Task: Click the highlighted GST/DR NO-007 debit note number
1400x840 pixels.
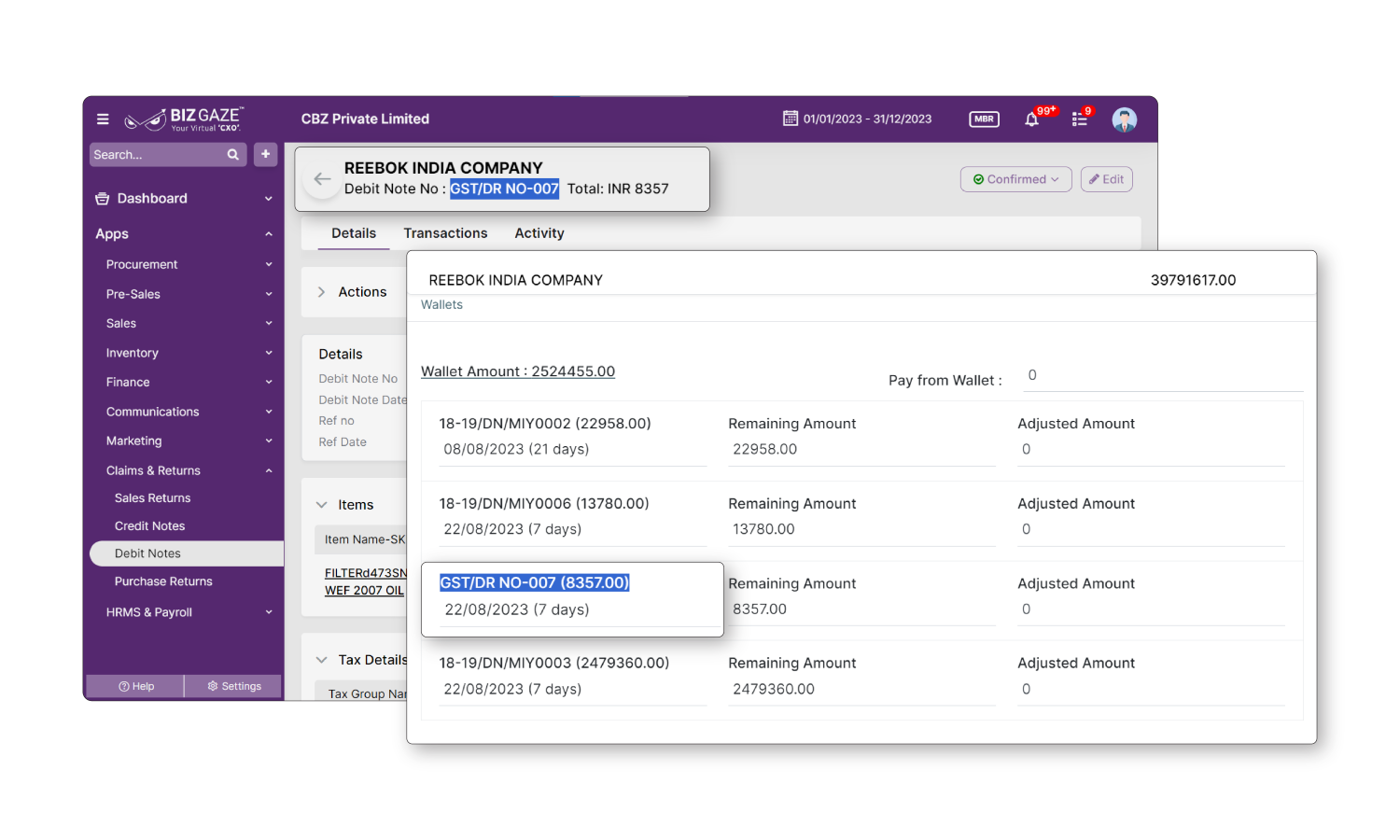Action: 504,189
